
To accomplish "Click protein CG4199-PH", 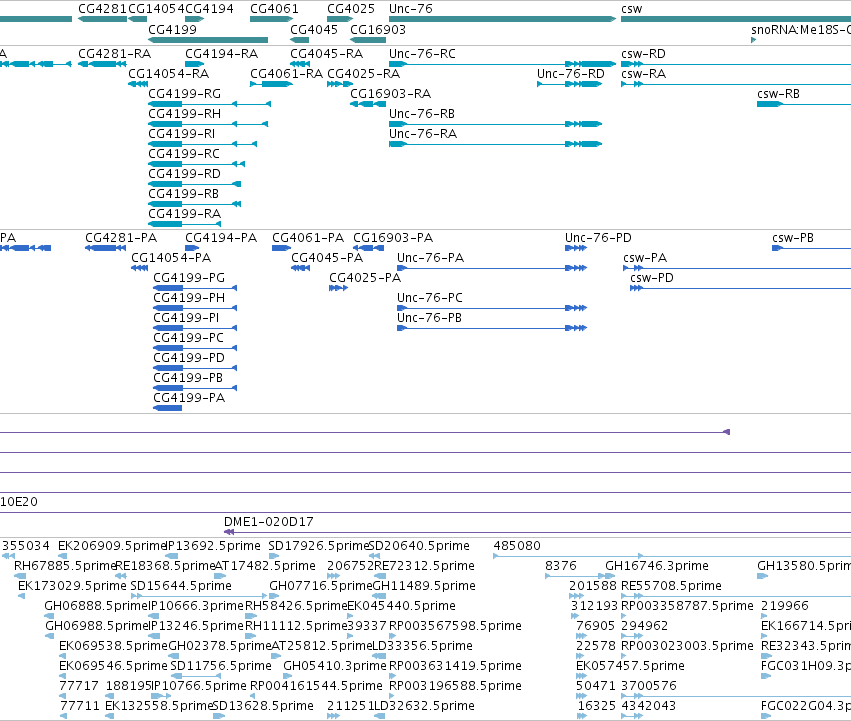I will (x=195, y=308).
